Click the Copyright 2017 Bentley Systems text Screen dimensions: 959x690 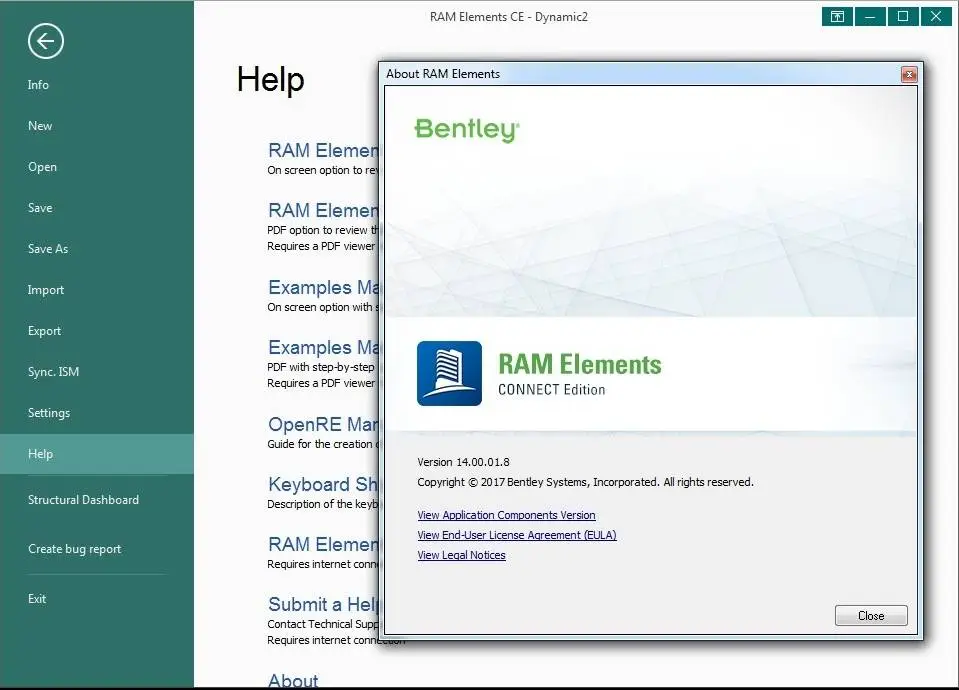(585, 483)
